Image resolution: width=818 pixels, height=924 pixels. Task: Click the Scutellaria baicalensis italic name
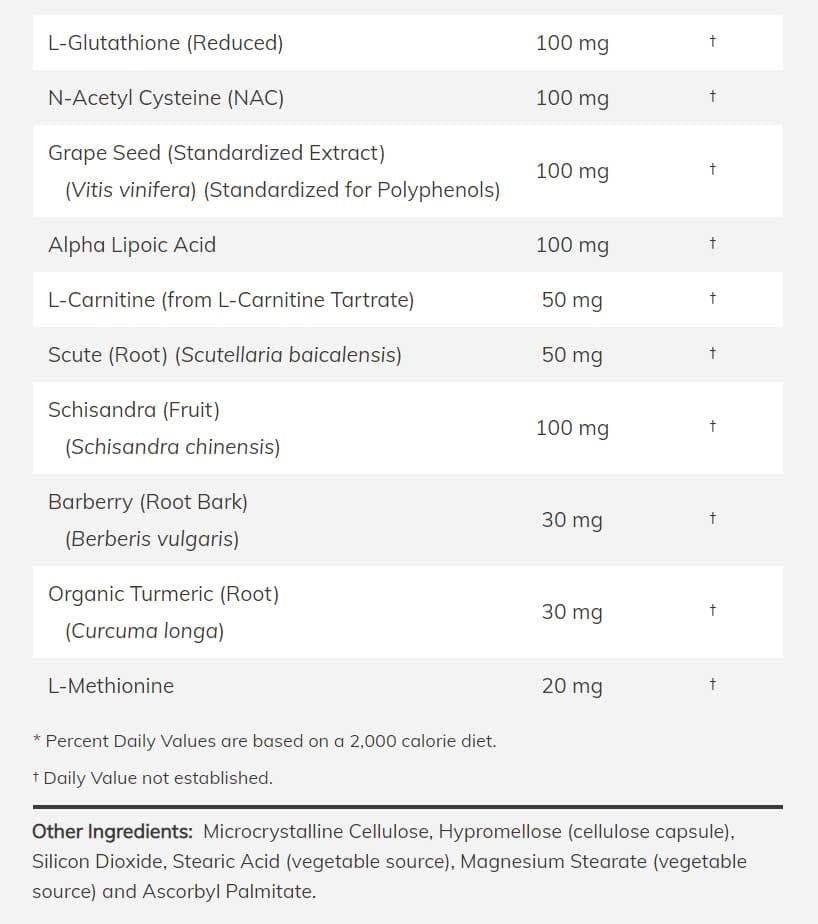coord(288,355)
